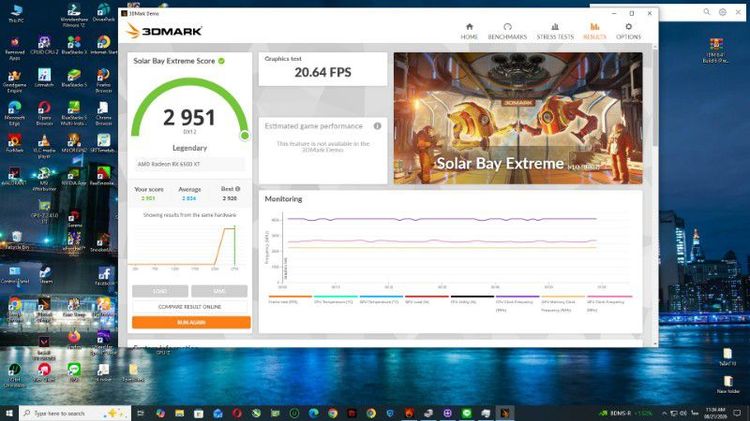Click the green validation checkmark by Solar Bay Extreme Score
750x421 pixels.
click(221, 61)
